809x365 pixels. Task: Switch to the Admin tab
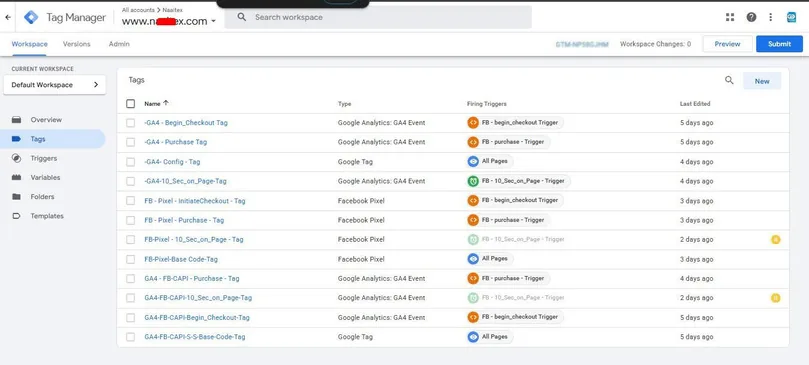[119, 44]
